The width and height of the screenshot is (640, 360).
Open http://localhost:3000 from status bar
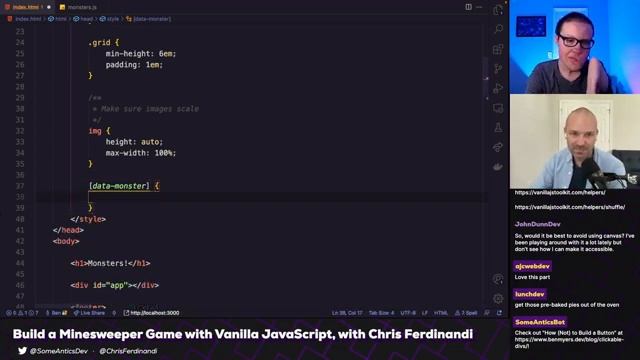point(151,313)
